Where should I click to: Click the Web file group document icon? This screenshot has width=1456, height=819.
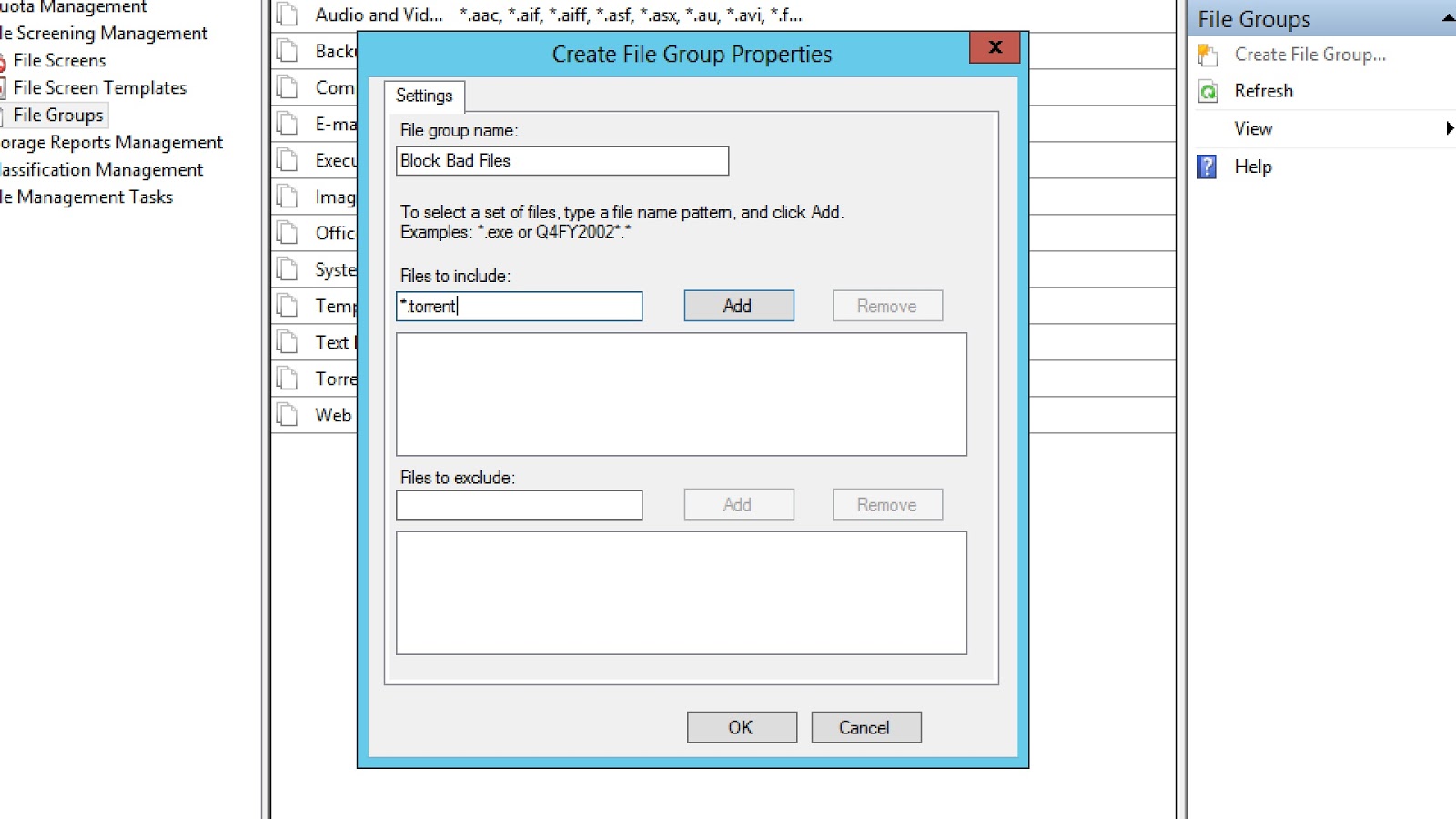click(x=288, y=415)
